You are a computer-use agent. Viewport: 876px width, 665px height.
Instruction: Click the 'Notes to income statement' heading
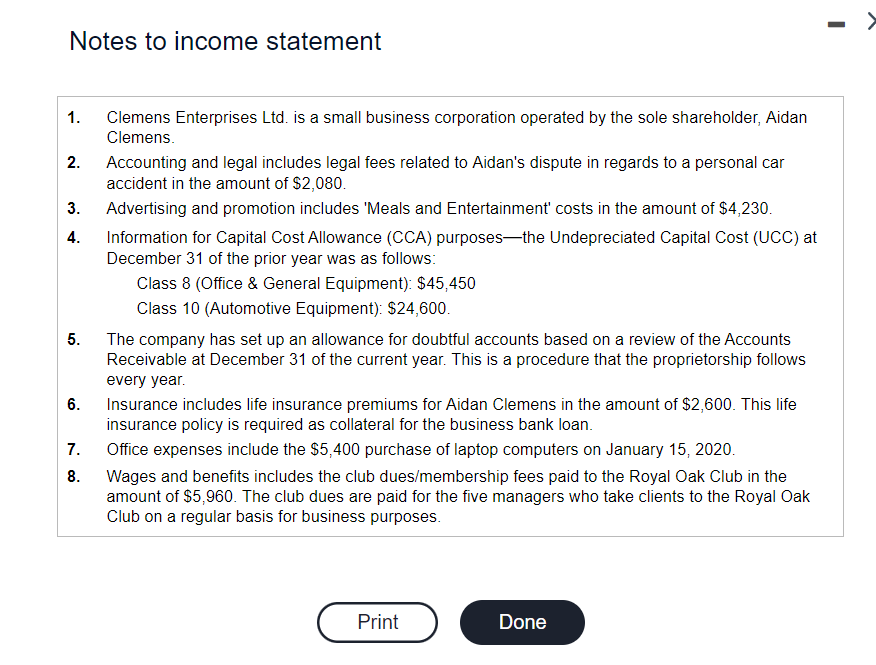click(224, 42)
